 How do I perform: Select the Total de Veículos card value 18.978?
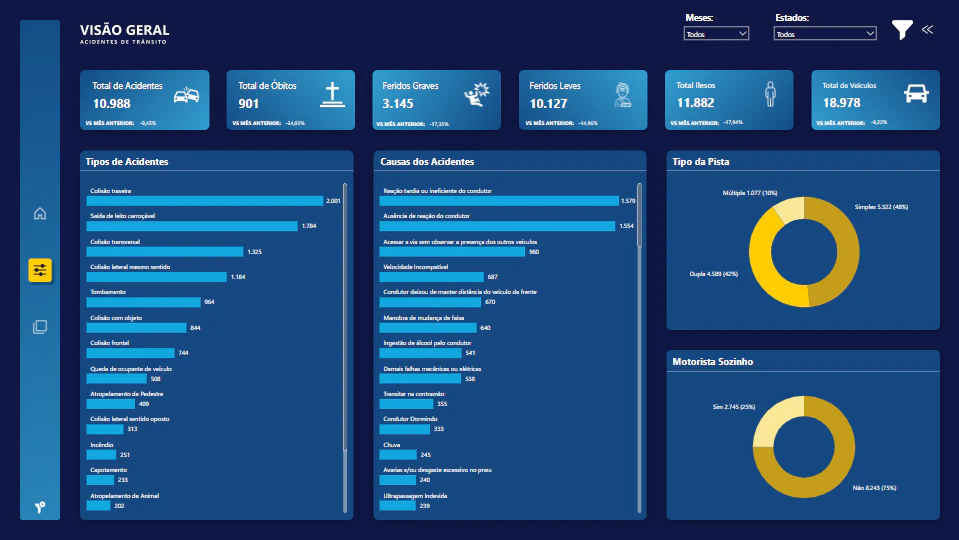pyautogui.click(x=842, y=103)
